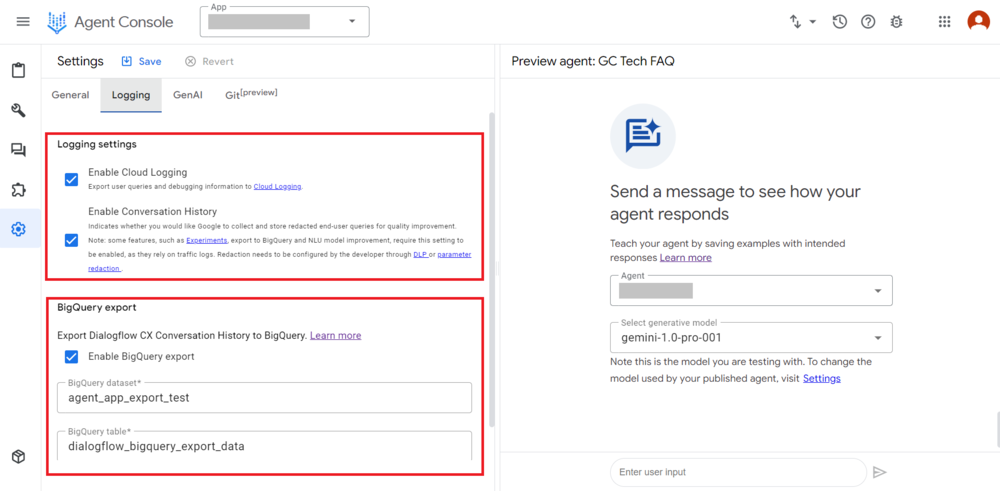
Task: Click the BigQuery export heading
Action: click(97, 307)
